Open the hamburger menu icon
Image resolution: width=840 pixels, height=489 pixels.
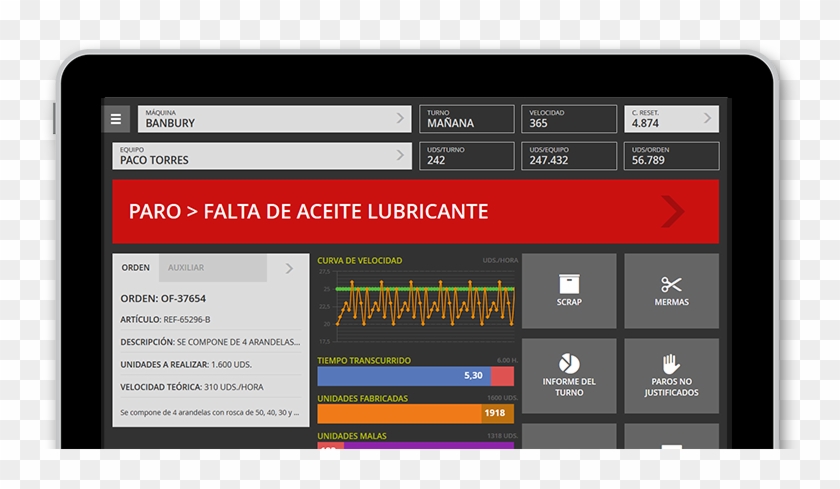116,119
